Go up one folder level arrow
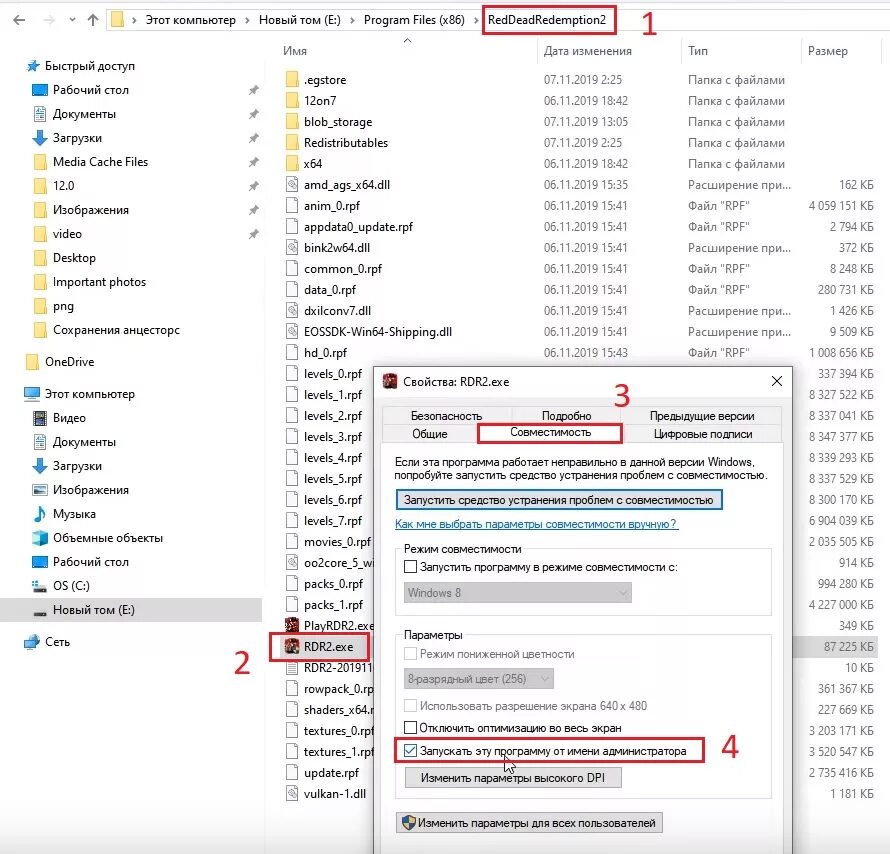The height and width of the screenshot is (854, 890). [93, 20]
